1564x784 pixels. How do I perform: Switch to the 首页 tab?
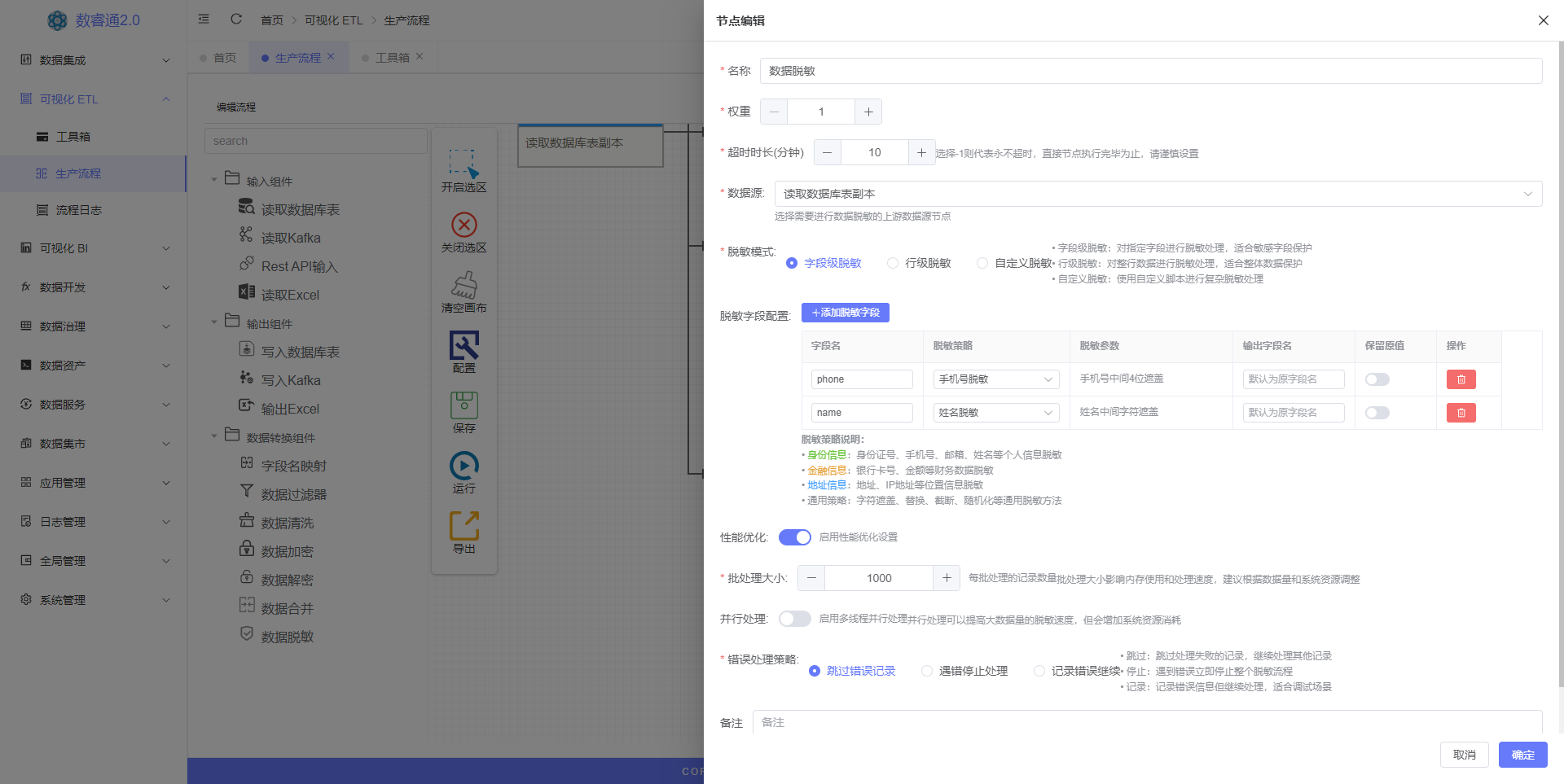pyautogui.click(x=218, y=58)
